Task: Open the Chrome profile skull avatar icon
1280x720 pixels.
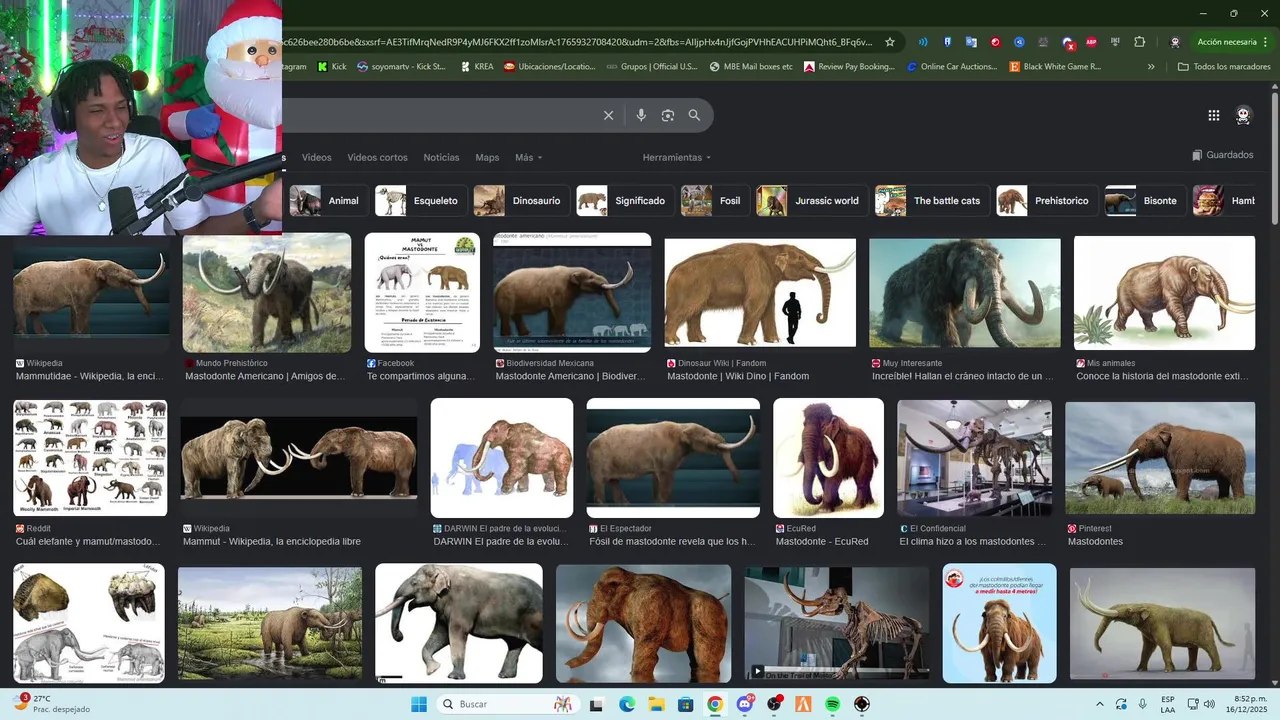Action: [1175, 42]
